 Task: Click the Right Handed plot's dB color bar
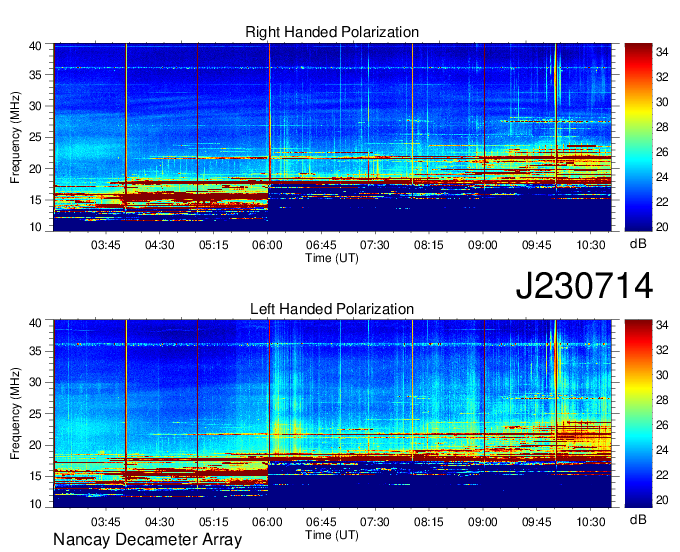coord(638,137)
